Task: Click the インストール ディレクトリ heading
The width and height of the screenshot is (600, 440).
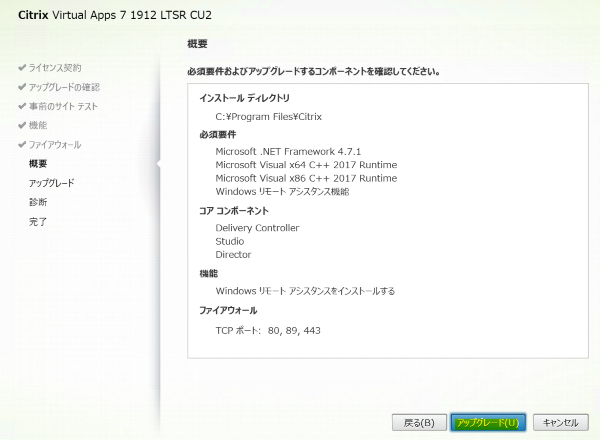Action: tap(245, 98)
